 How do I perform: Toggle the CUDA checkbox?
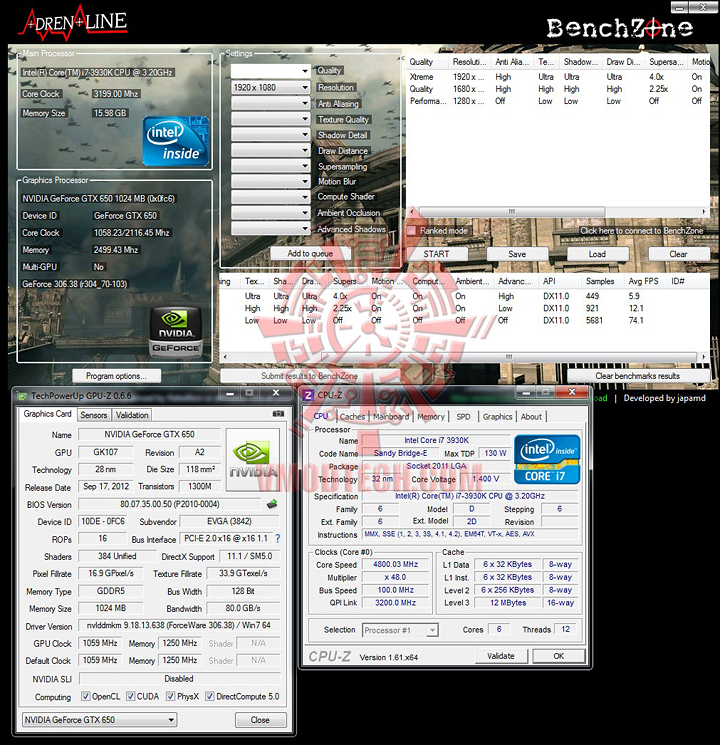[130, 696]
